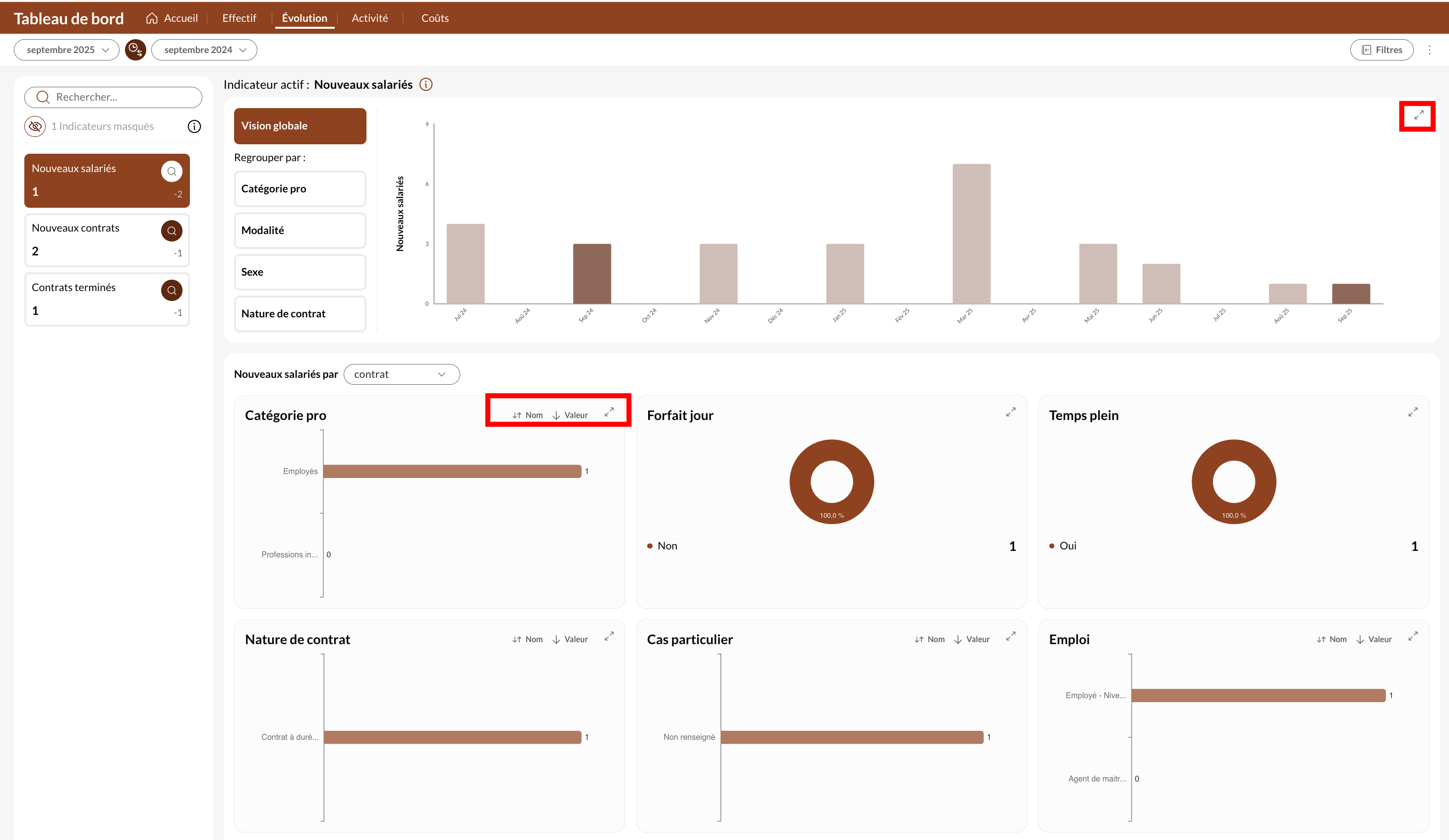The width and height of the screenshot is (1449, 840).
Task: Click the magnifier icon on Contrats terminés card
Action: pos(172,291)
